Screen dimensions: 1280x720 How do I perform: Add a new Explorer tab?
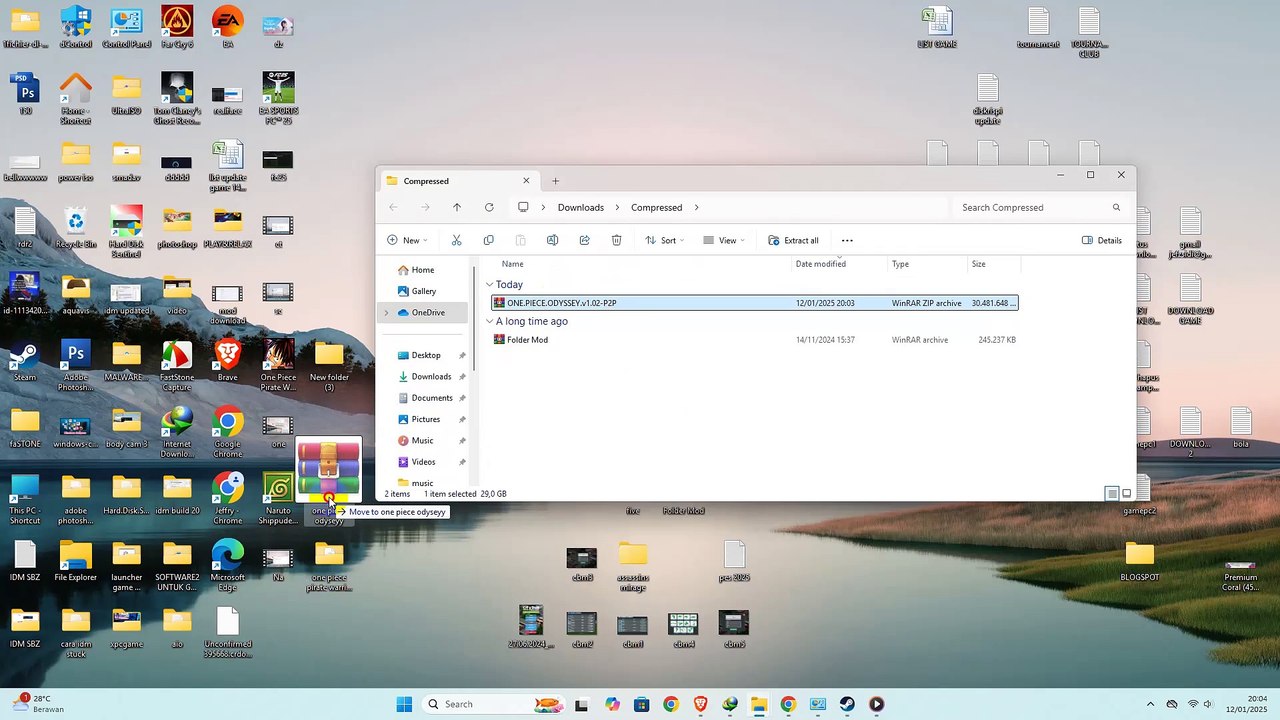555,181
